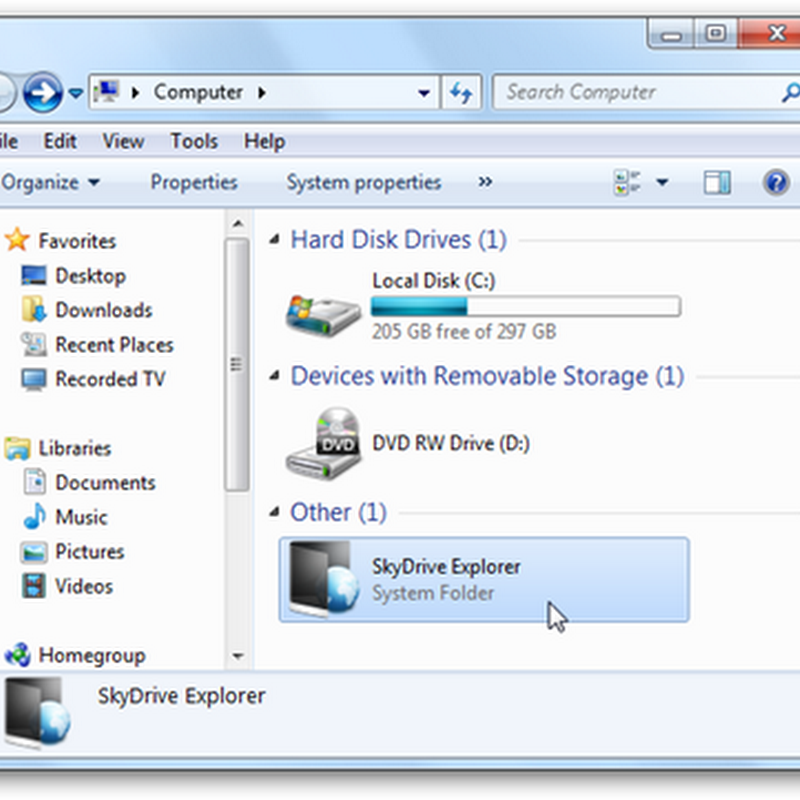This screenshot has height=800, width=800.
Task: Expand the chevron after Computer in breadcrumb
Action: click(x=262, y=93)
